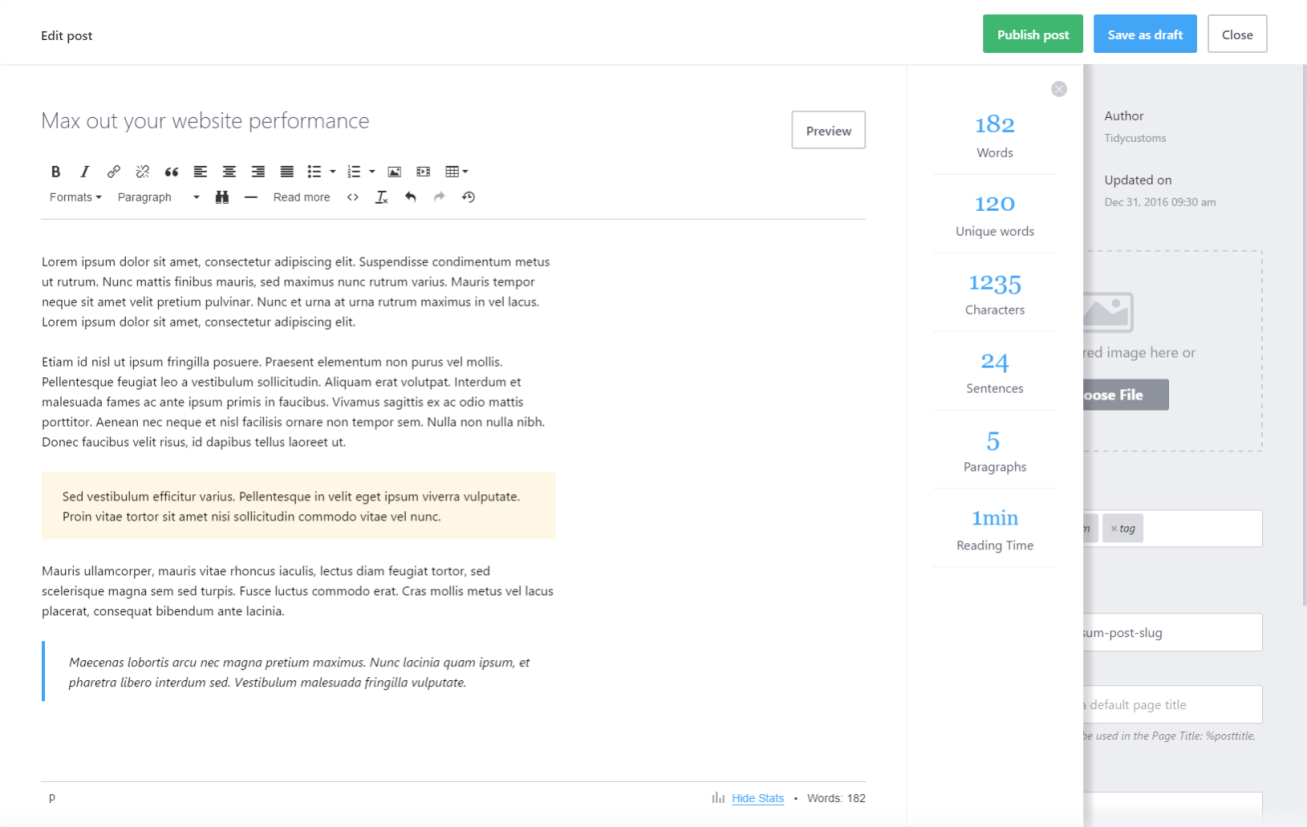Click the insert image icon
This screenshot has height=827, width=1307.
[x=394, y=172]
